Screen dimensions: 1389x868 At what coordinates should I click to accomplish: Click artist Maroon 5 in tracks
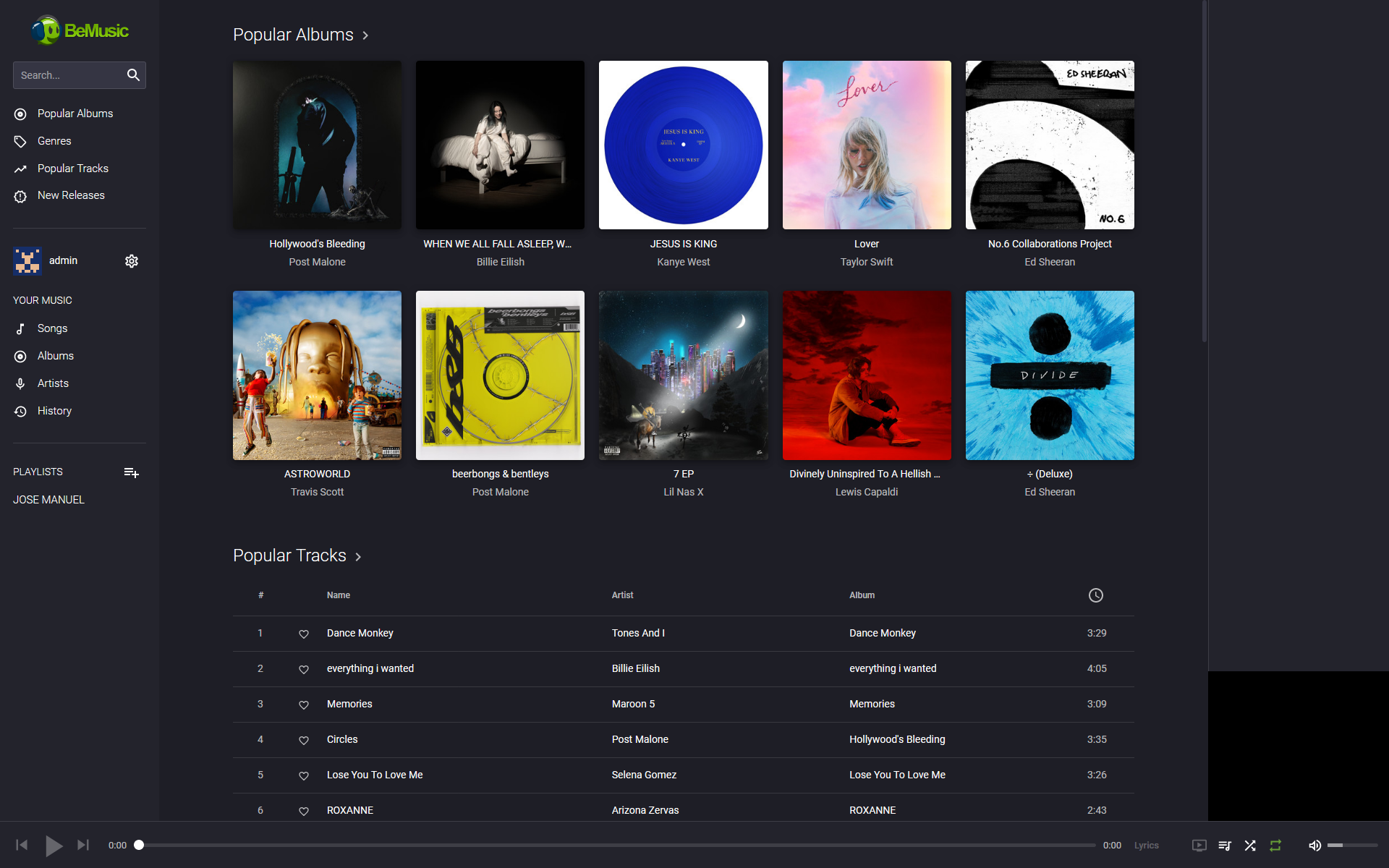point(633,704)
